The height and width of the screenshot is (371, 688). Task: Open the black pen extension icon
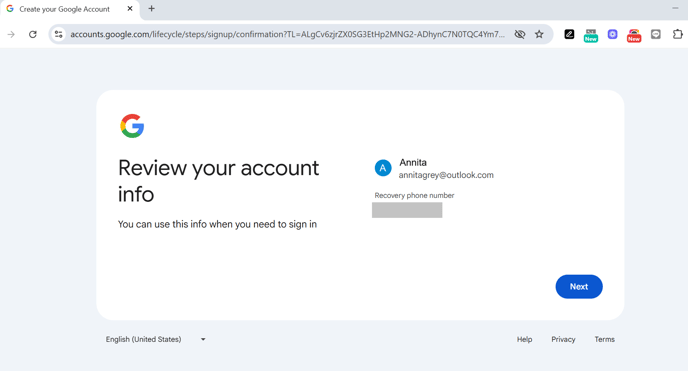coord(569,34)
